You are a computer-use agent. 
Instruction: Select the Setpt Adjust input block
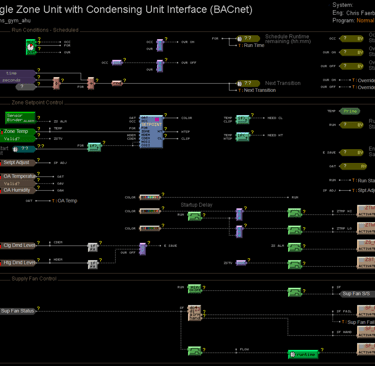(x=17, y=163)
